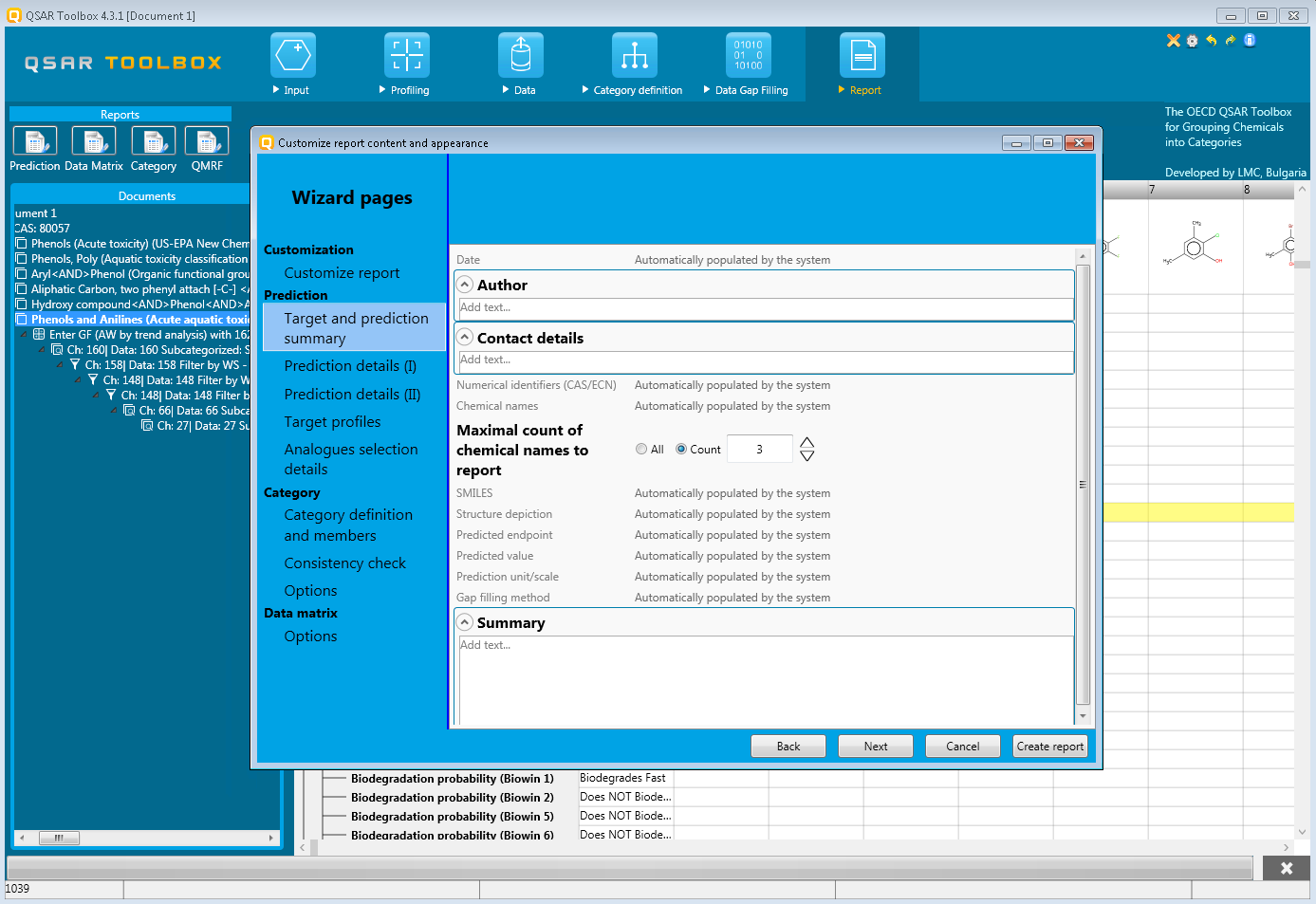Select the All radio button
The height and width of the screenshot is (904, 1316).
tap(641, 450)
